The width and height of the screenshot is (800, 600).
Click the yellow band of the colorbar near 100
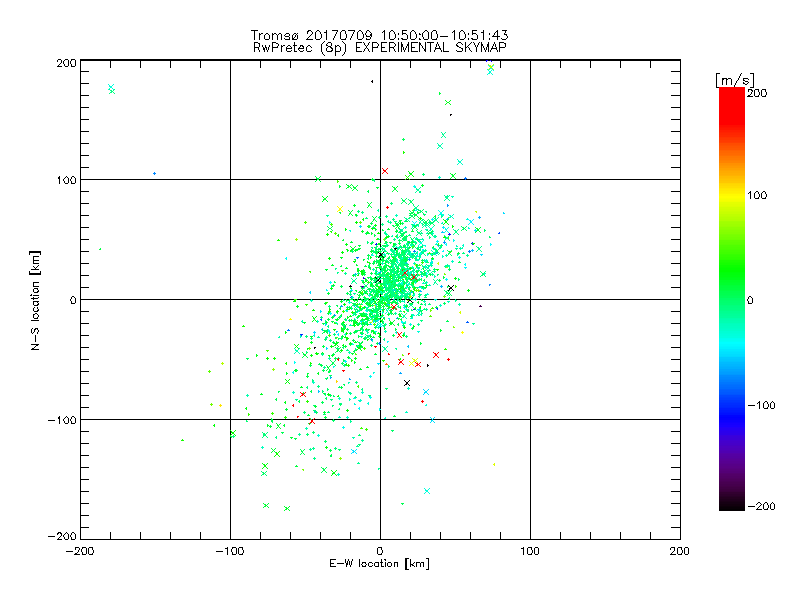click(x=732, y=195)
